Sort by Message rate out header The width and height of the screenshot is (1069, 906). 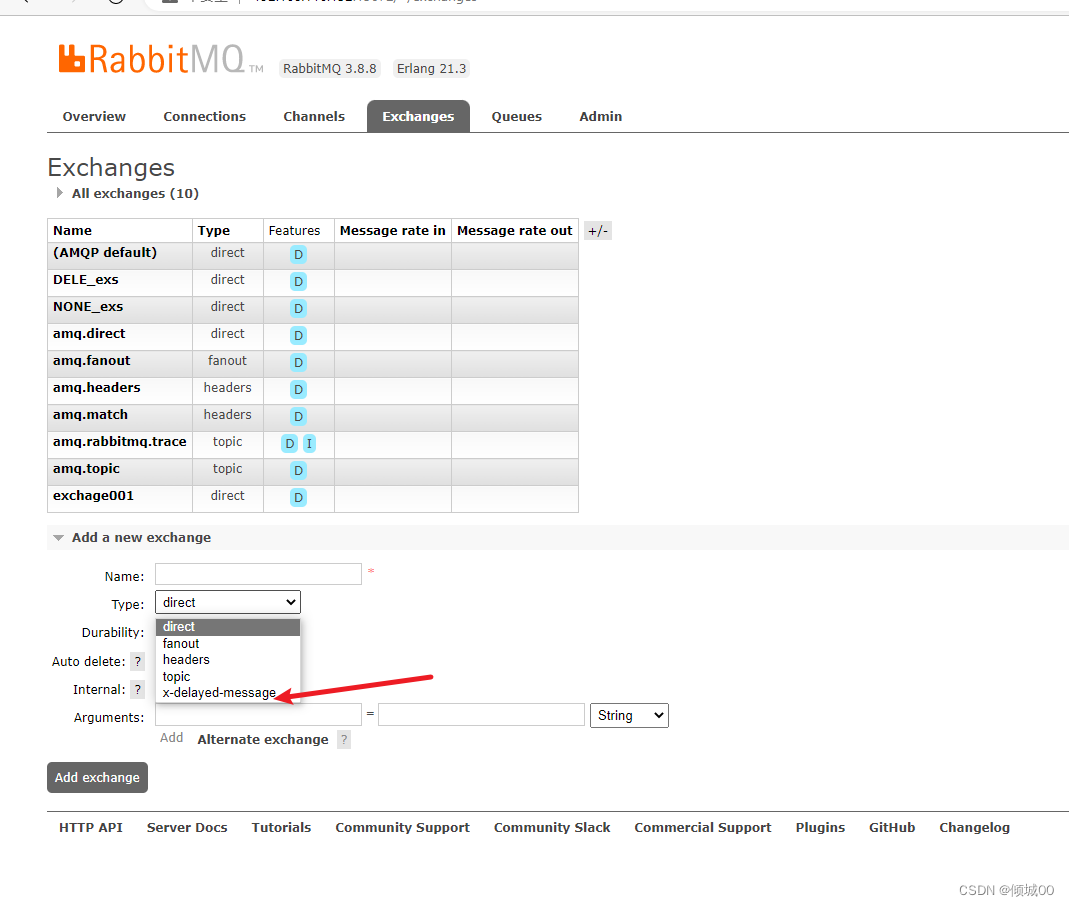pyautogui.click(x=515, y=231)
